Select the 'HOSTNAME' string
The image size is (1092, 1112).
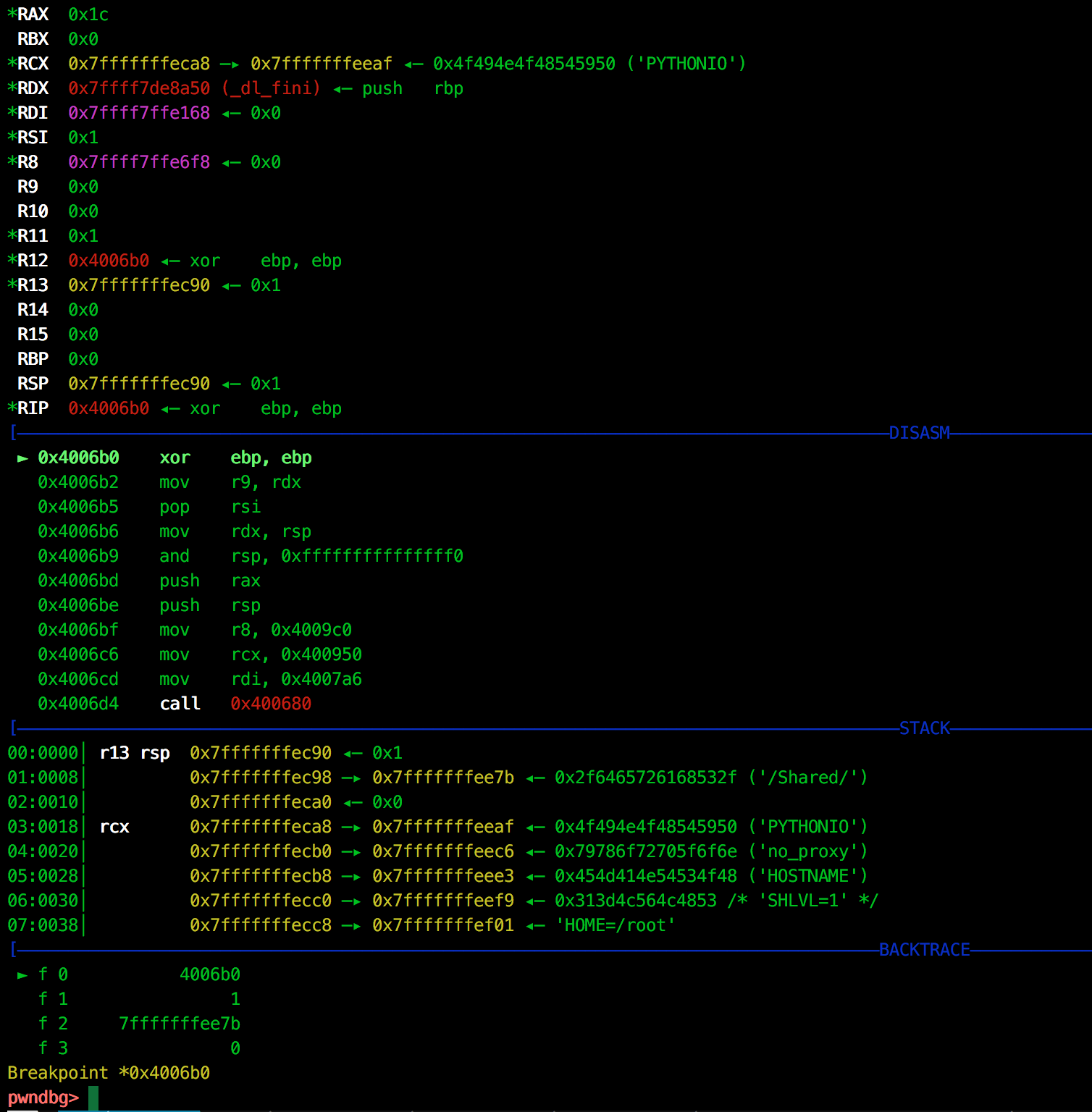[808, 876]
